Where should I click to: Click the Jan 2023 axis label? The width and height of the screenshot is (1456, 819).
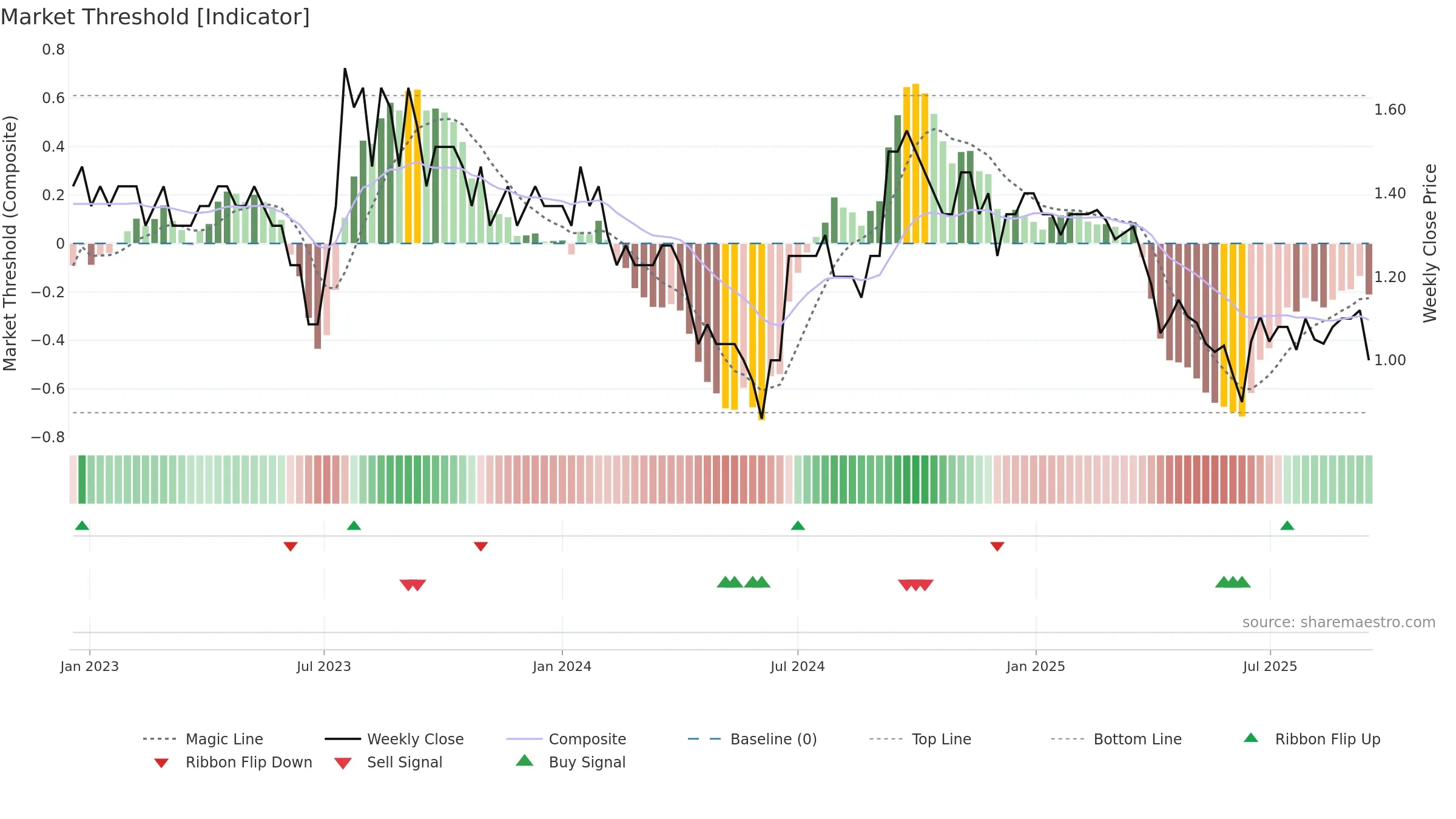point(90,667)
